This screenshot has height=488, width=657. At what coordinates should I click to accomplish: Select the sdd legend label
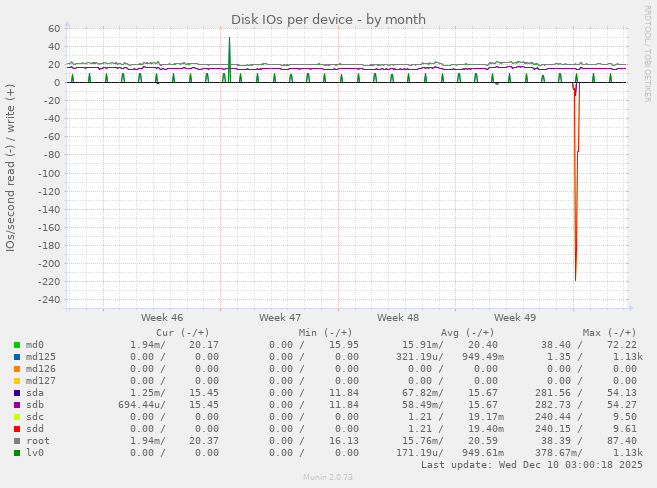pos(35,429)
